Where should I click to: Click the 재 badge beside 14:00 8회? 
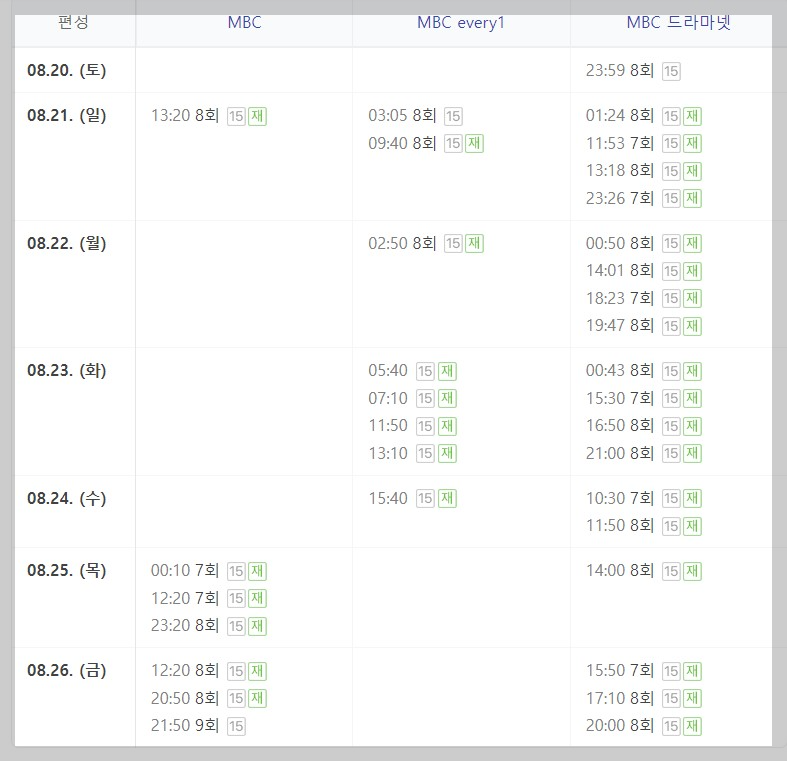tap(693, 571)
